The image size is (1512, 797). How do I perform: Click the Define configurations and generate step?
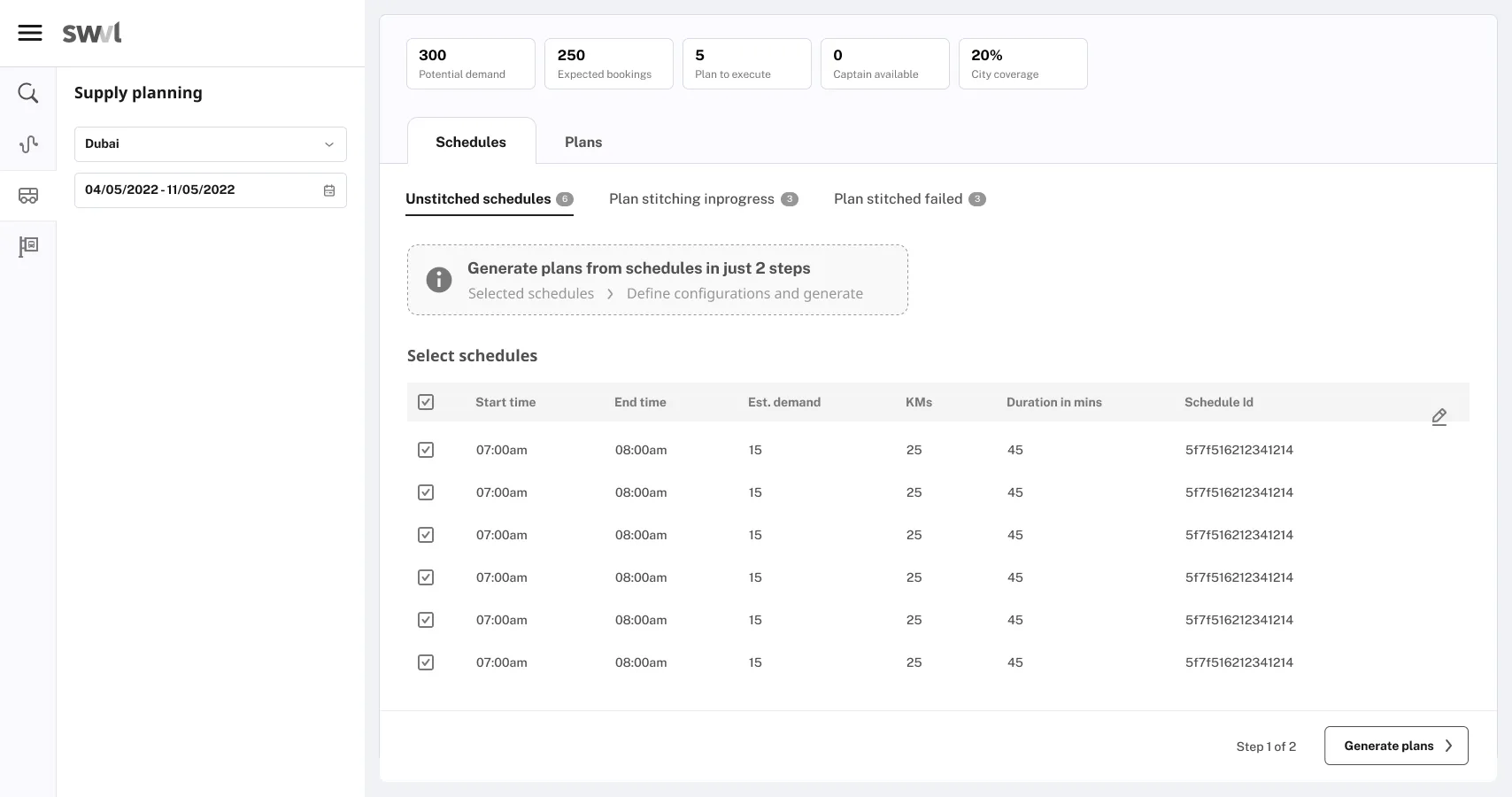pyautogui.click(x=744, y=294)
